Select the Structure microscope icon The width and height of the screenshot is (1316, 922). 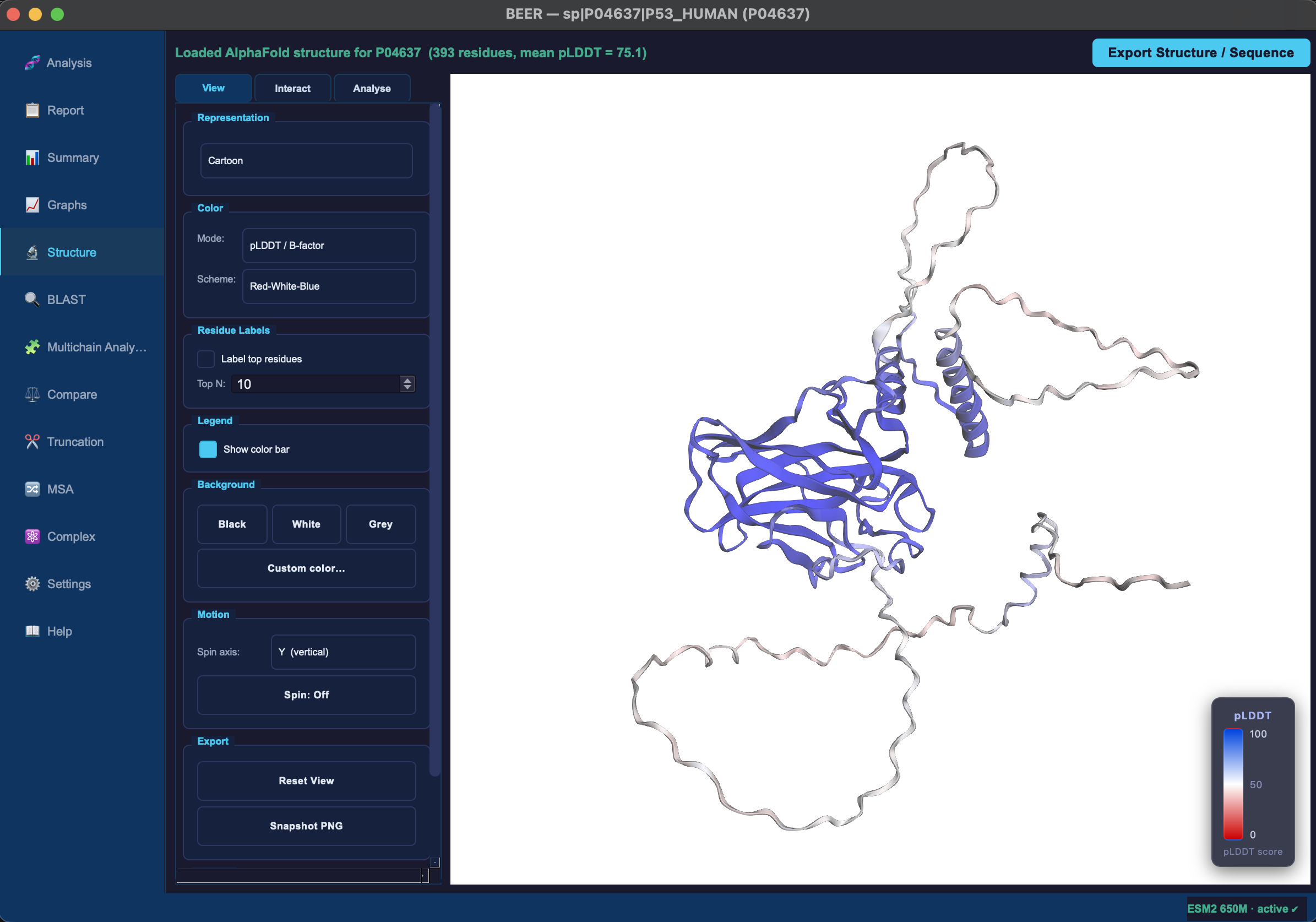coord(32,252)
